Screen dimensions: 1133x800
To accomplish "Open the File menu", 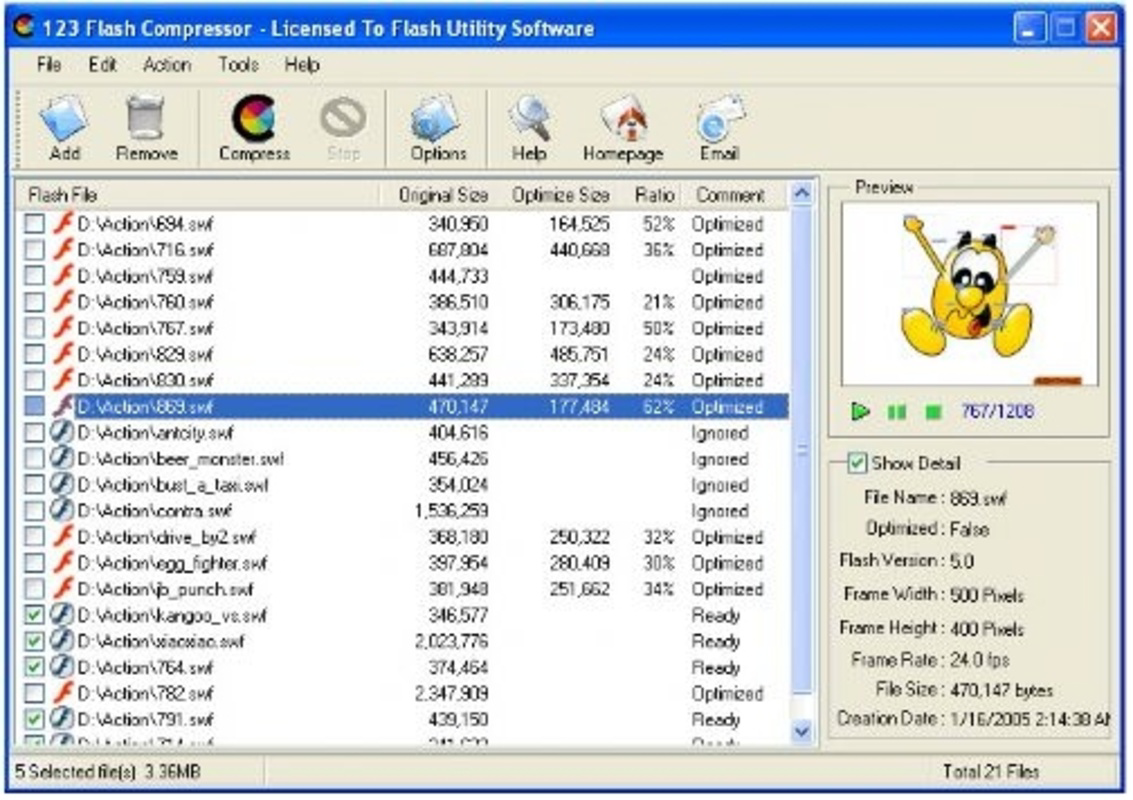I will pos(48,64).
